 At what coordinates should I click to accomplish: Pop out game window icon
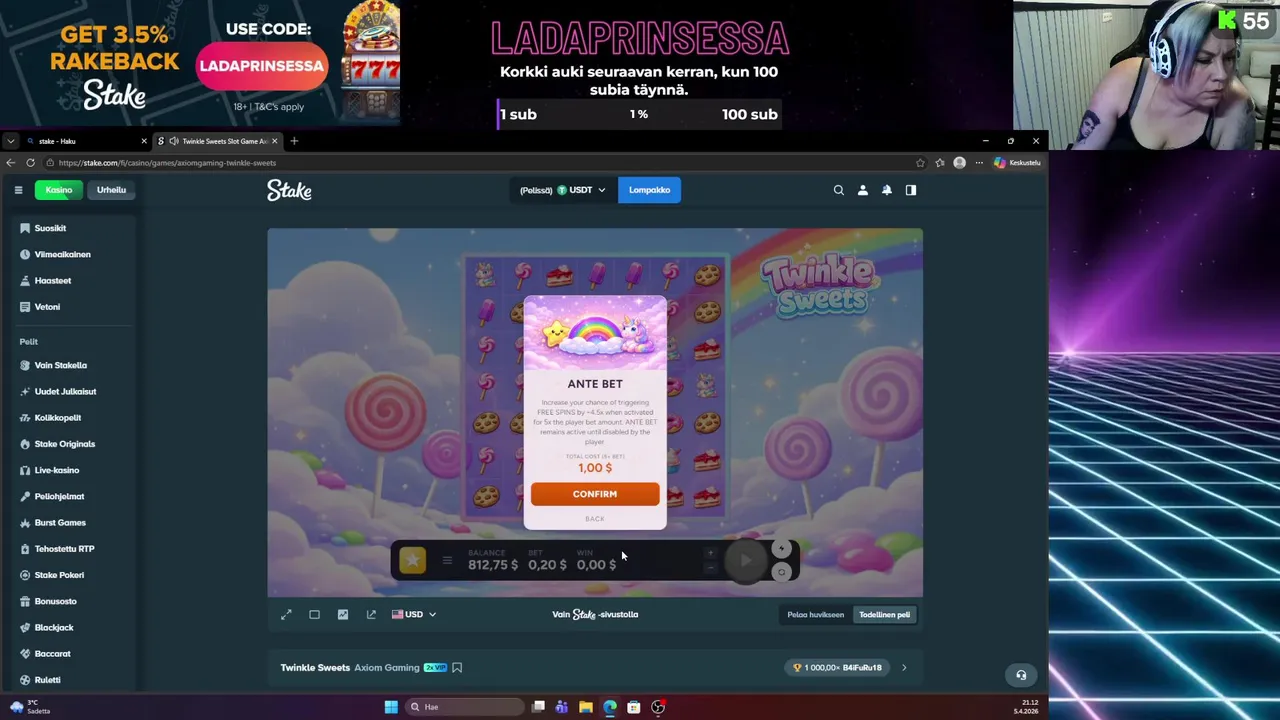point(371,614)
